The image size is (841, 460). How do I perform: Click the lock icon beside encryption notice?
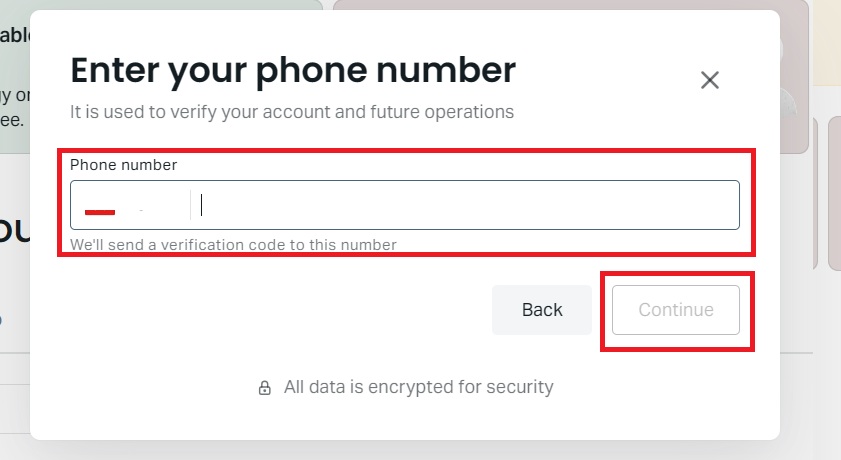click(265, 387)
